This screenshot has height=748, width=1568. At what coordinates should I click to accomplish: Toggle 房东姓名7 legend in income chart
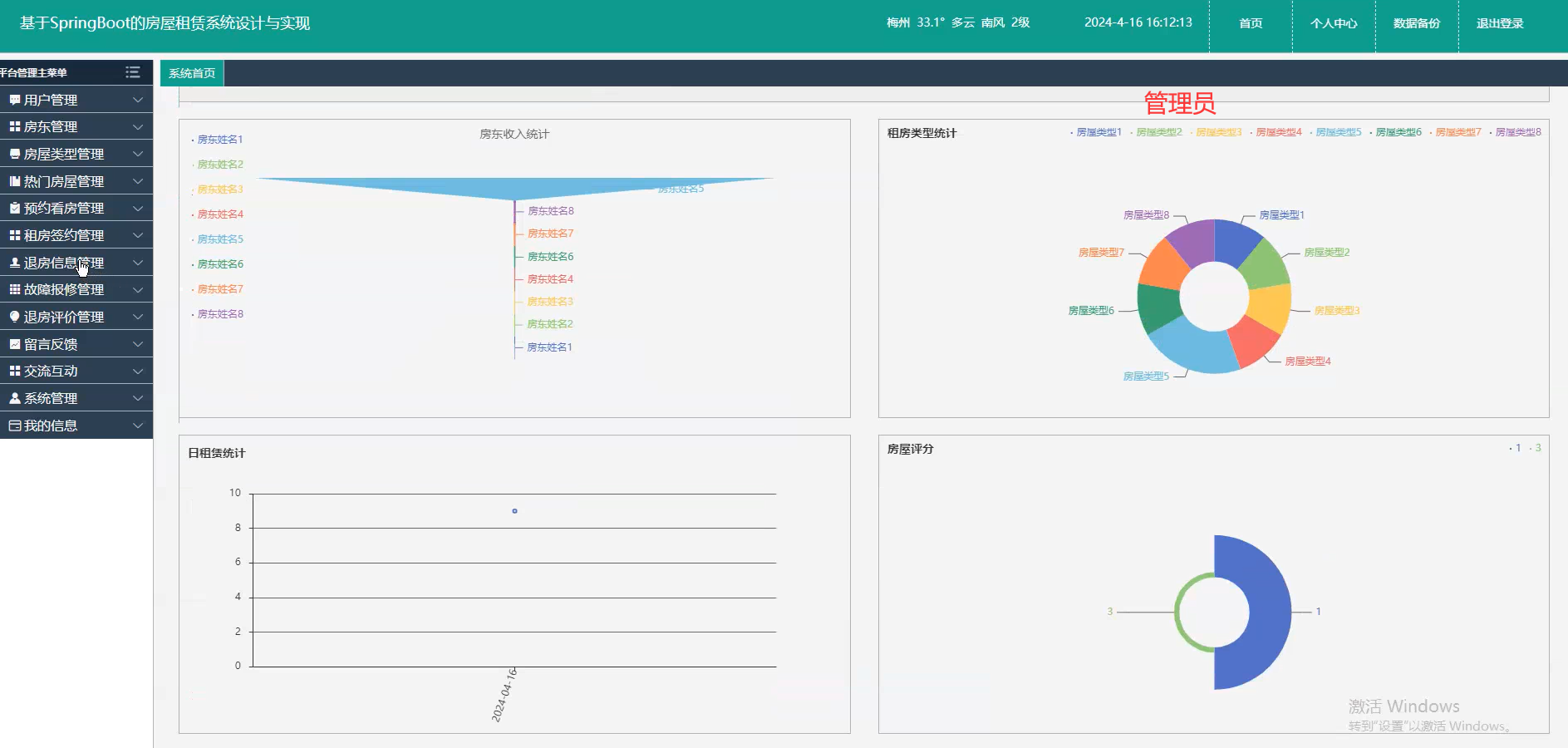pyautogui.click(x=218, y=289)
